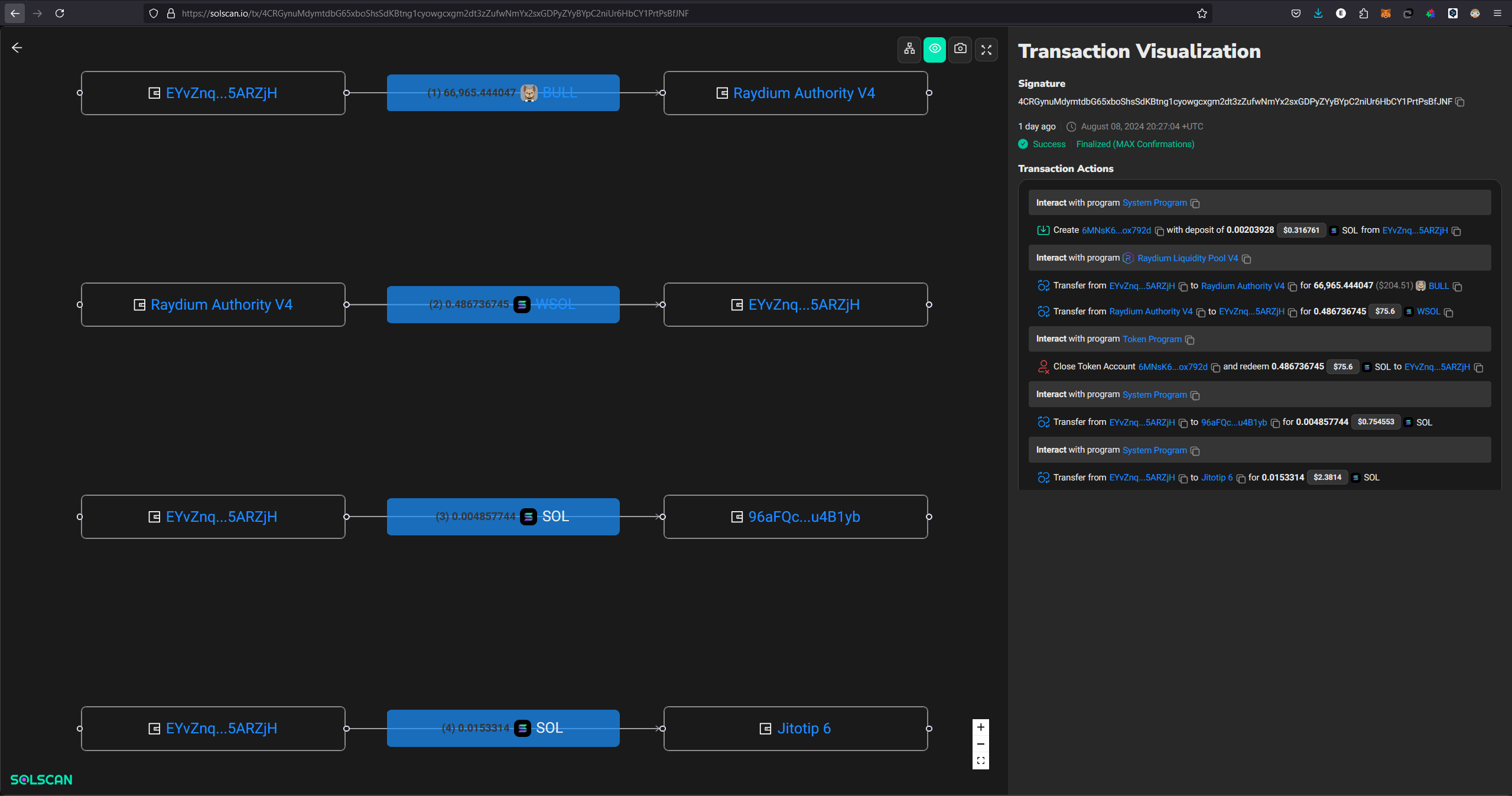Click the (3) 0.004857744 SOL transfer edge
The image size is (1512, 796).
pyautogui.click(x=503, y=516)
